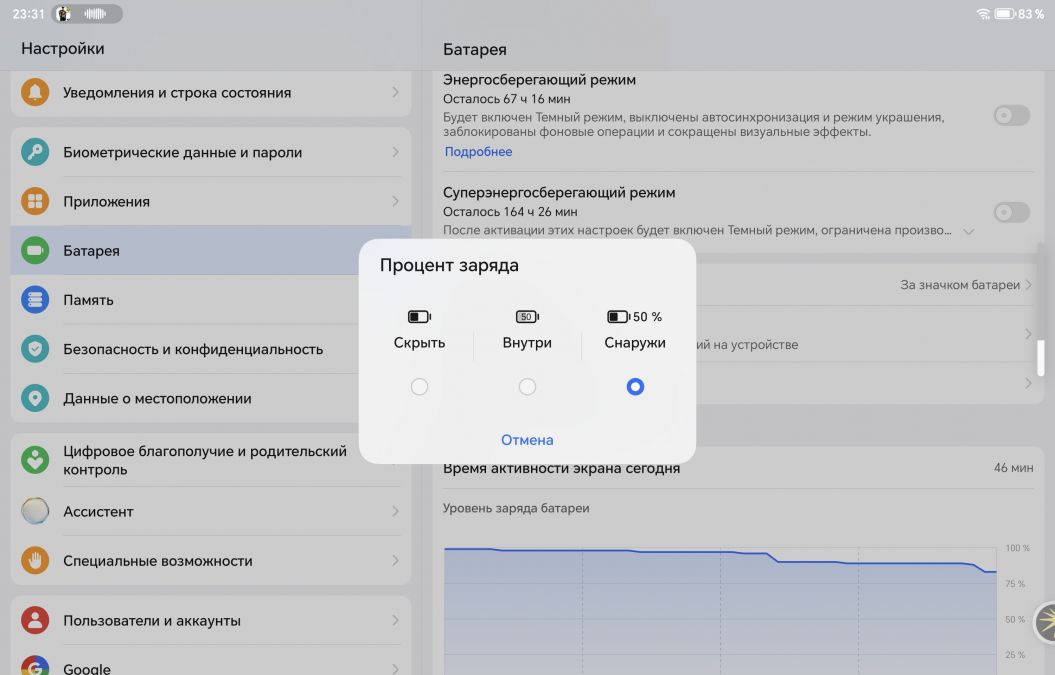Click the orange bell Уведомления icon
Viewport: 1055px width, 675px height.
35,92
